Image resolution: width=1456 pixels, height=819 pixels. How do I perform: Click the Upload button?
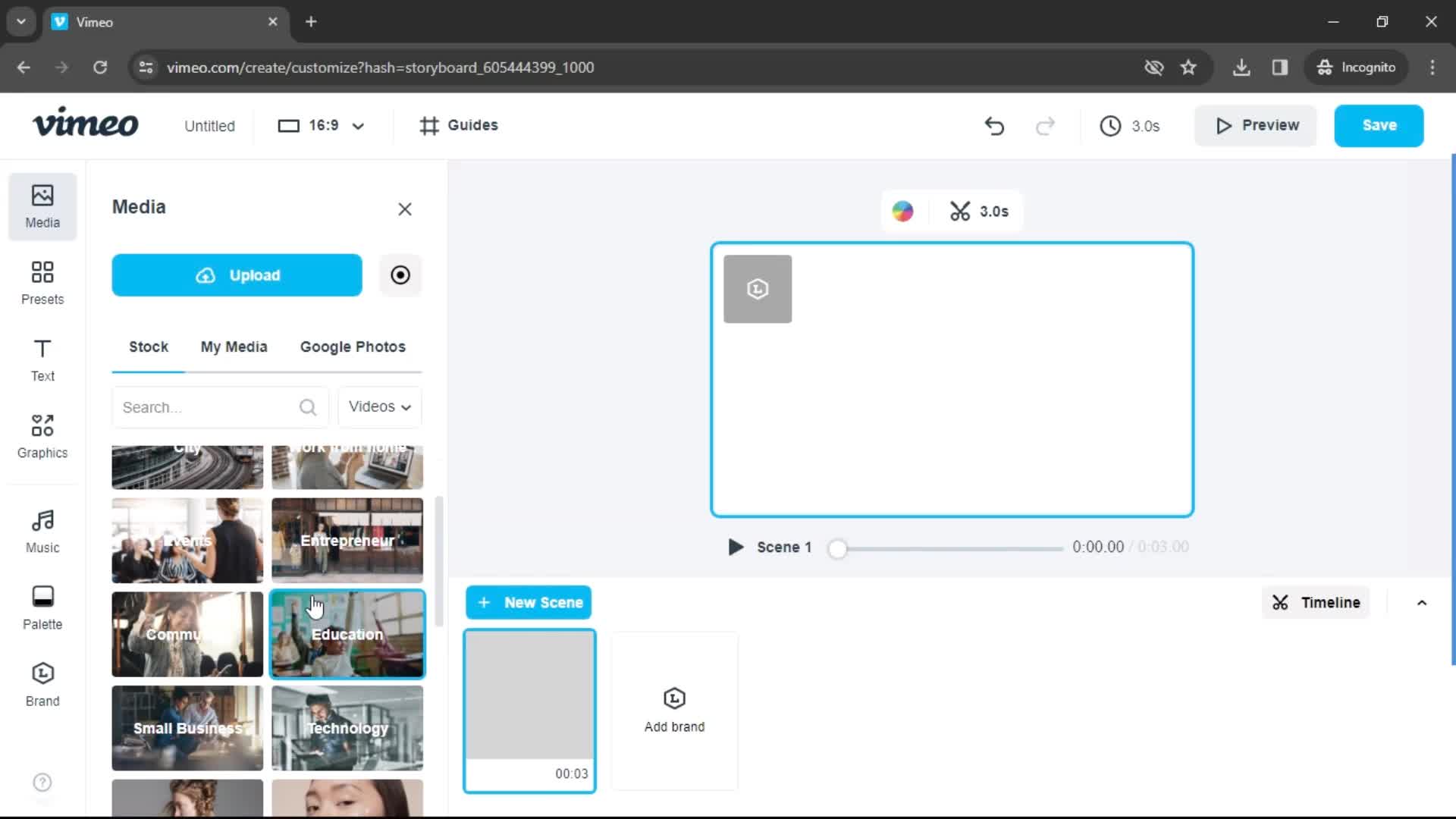(237, 275)
